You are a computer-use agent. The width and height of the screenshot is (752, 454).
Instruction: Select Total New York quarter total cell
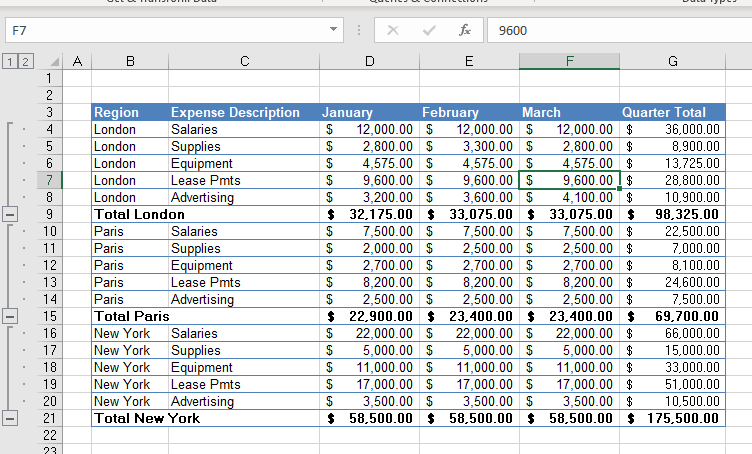point(671,418)
